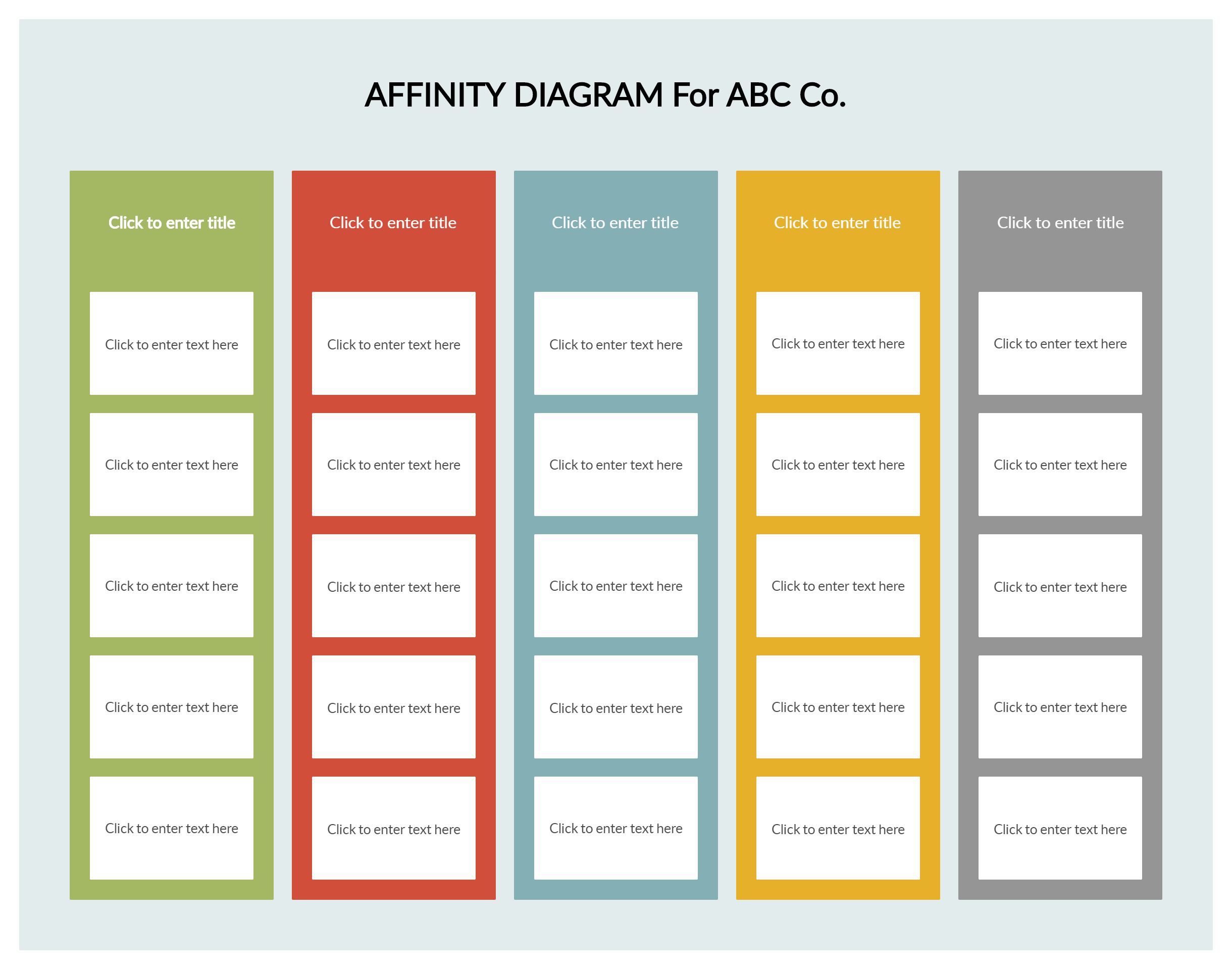Image resolution: width=1232 pixels, height=970 pixels.
Task: Expand the teal column card options
Action: pyautogui.click(x=616, y=222)
